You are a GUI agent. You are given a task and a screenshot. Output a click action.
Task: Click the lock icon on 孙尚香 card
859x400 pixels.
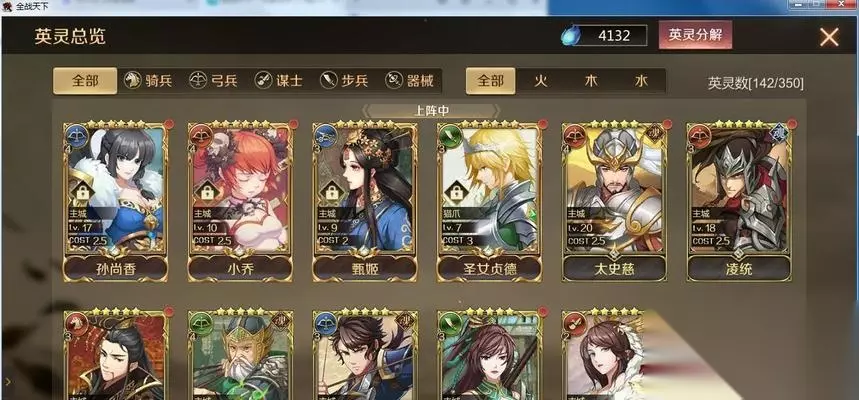[84, 192]
